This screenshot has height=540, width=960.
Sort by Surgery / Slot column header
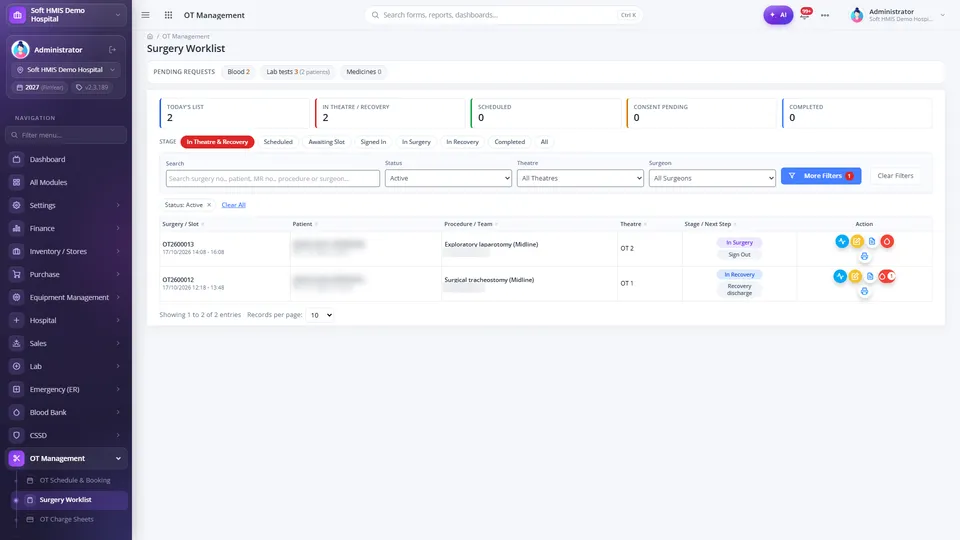pyautogui.click(x=183, y=224)
